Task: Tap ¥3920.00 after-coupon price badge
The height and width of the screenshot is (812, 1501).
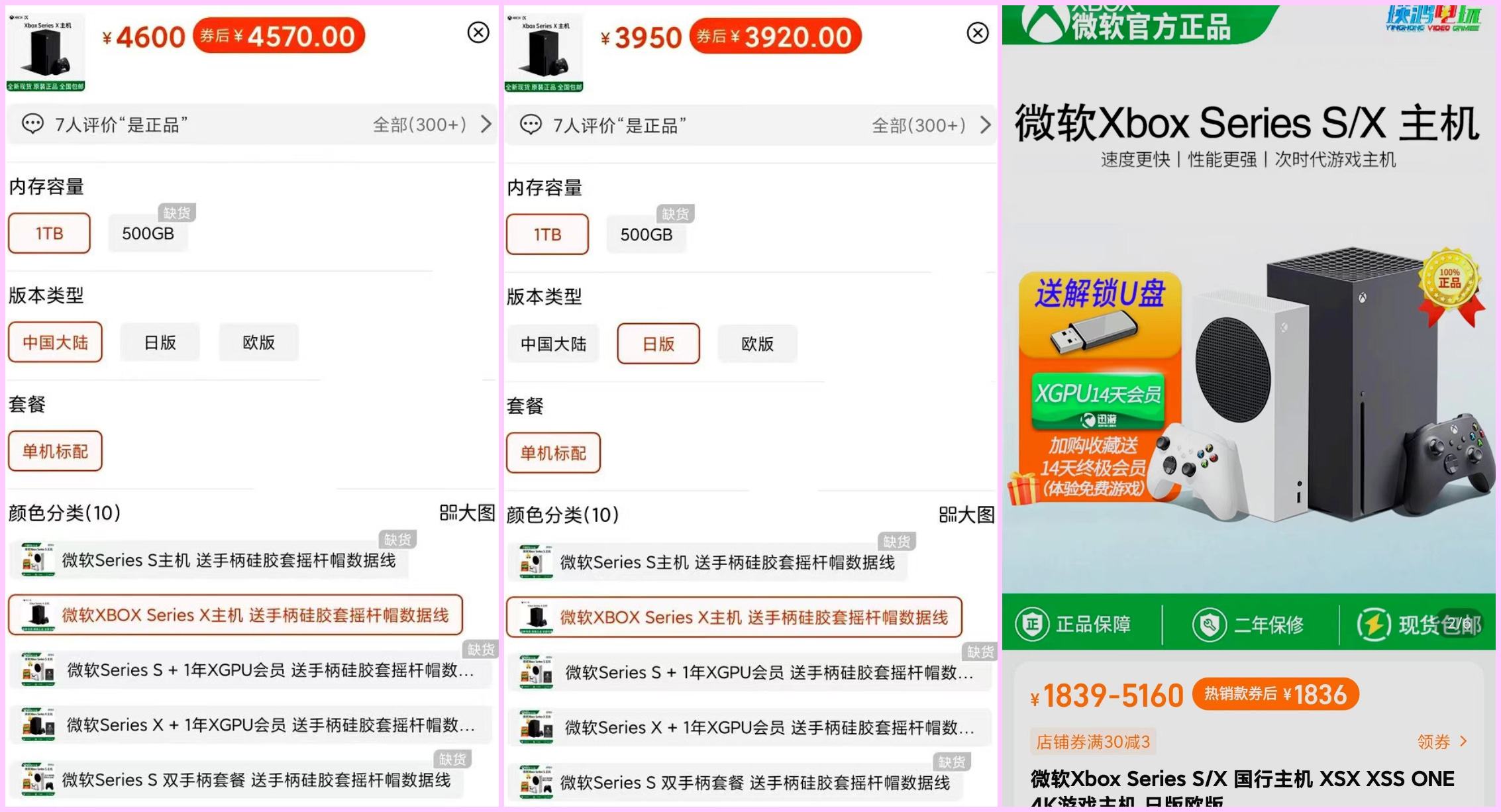Action: 776,36
